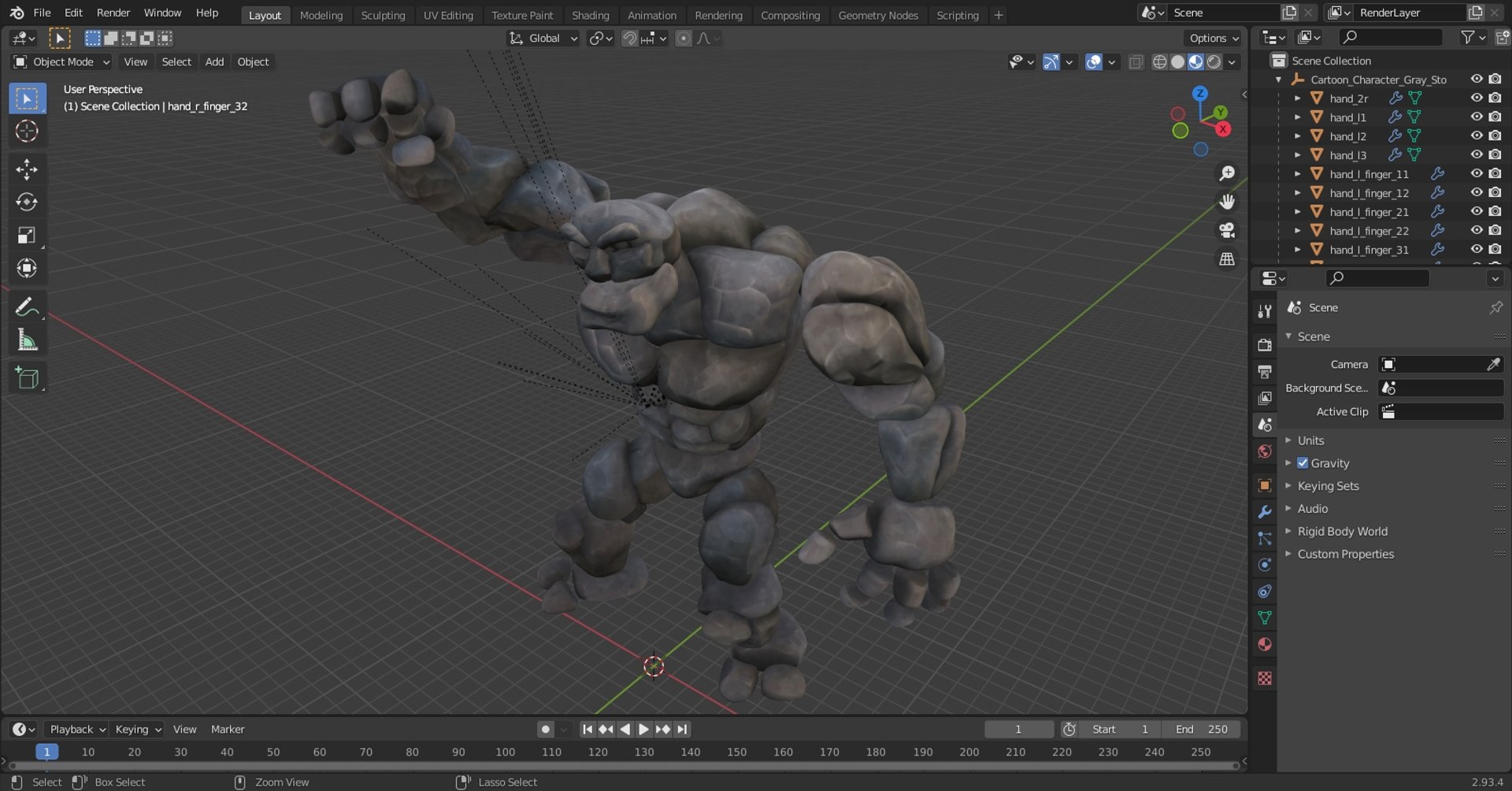Hide hand_l1 in the viewport

point(1477,117)
